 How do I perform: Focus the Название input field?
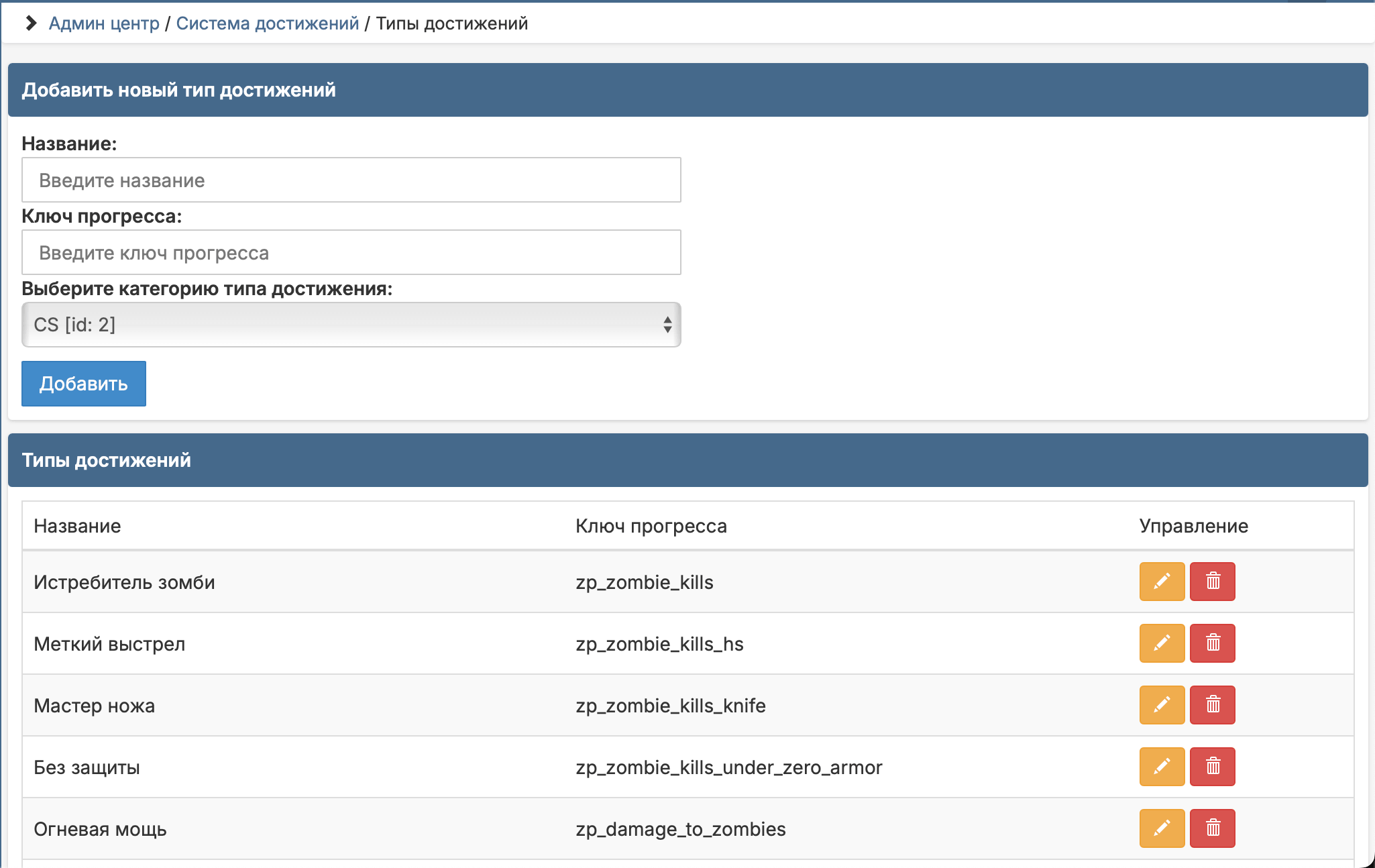[x=351, y=180]
